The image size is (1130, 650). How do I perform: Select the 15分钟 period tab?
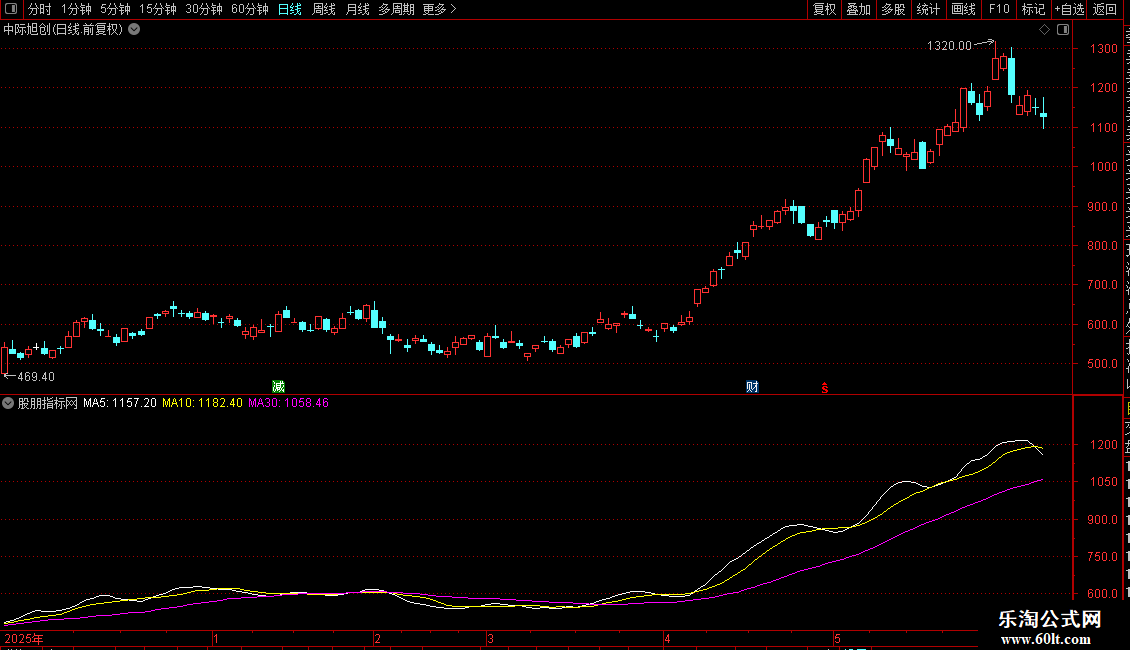coord(157,9)
